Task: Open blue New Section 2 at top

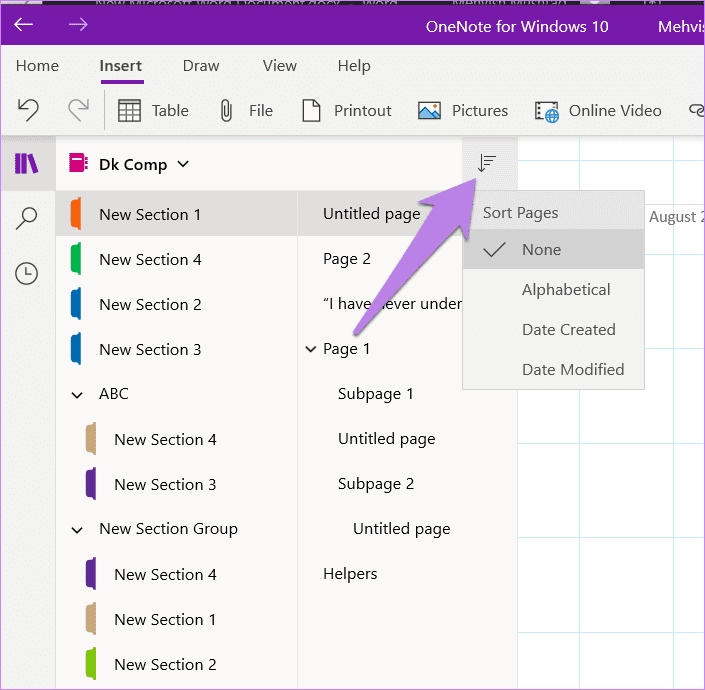Action: pos(176,304)
